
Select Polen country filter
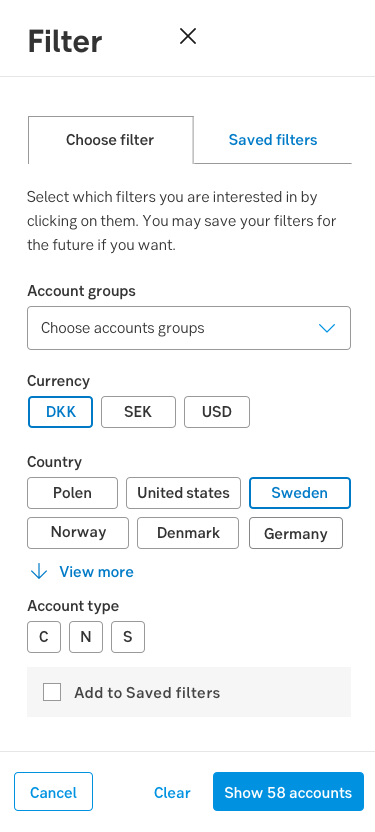point(73,493)
